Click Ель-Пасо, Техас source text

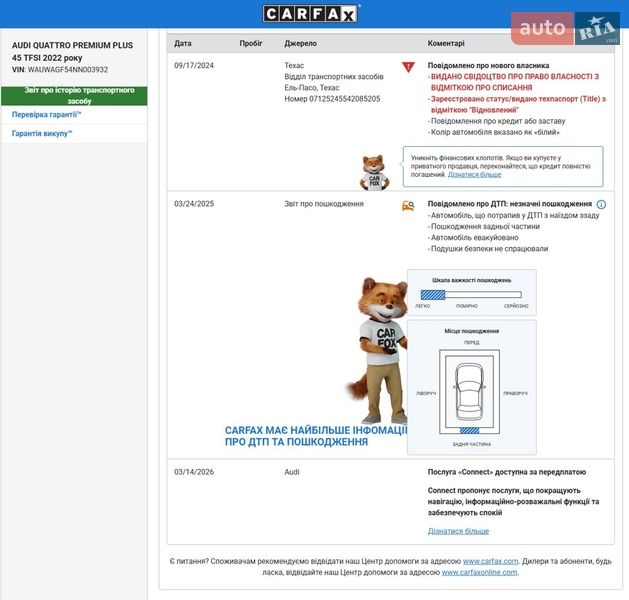pos(312,87)
